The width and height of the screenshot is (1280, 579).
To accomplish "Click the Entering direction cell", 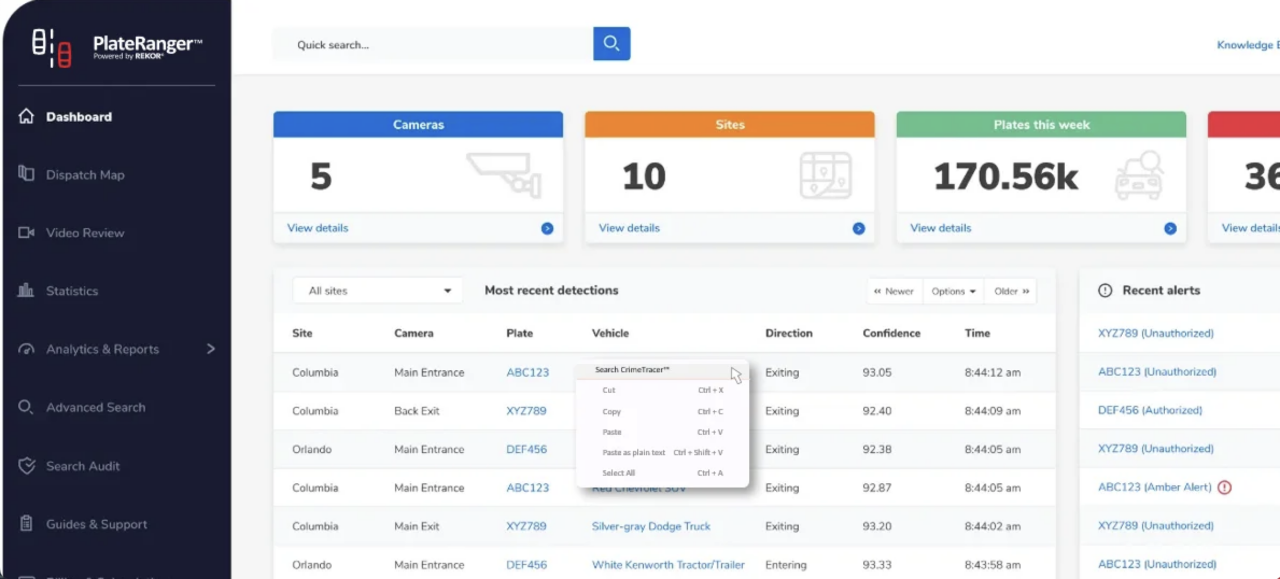I will point(786,565).
